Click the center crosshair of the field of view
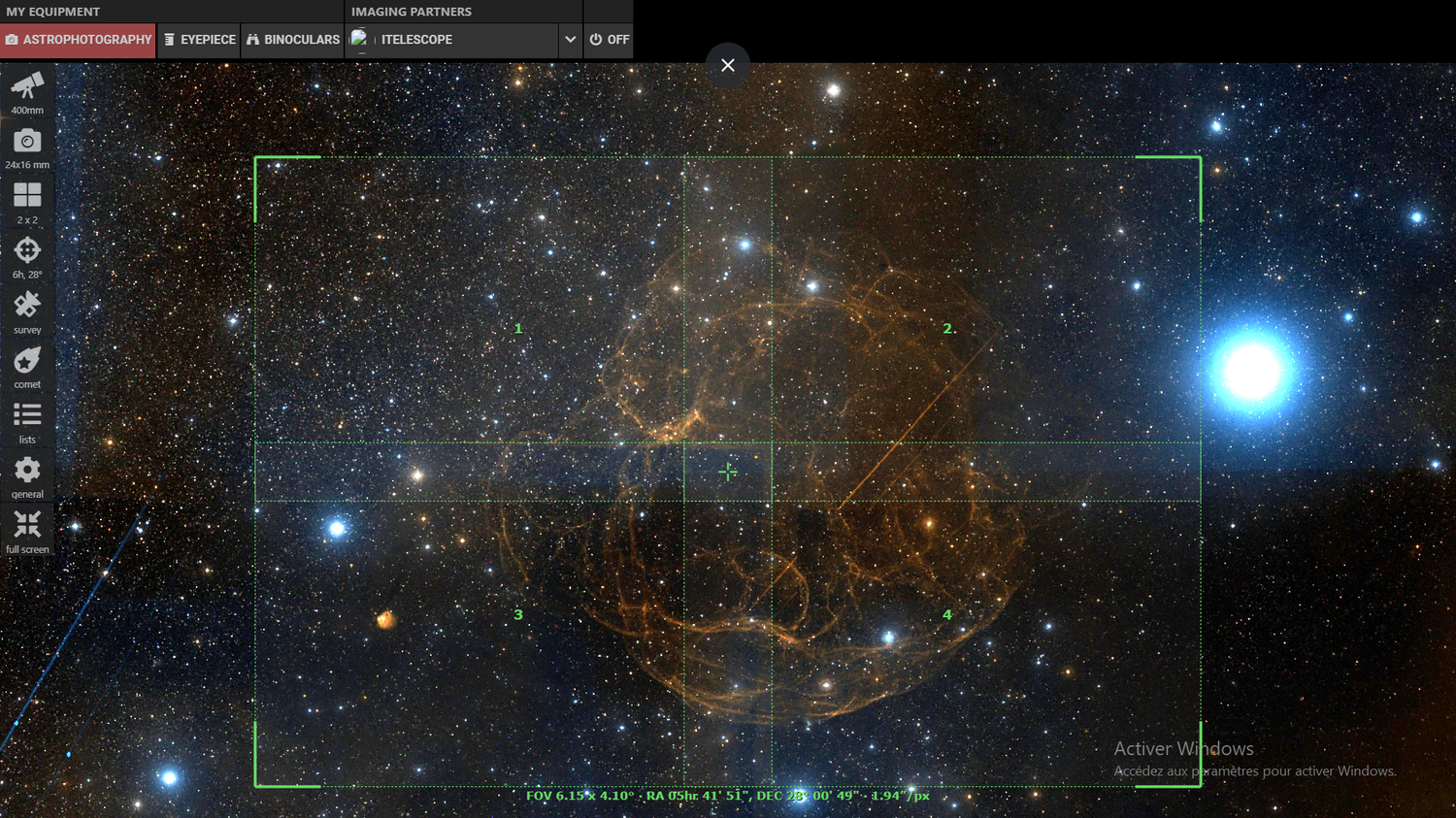 [728, 472]
